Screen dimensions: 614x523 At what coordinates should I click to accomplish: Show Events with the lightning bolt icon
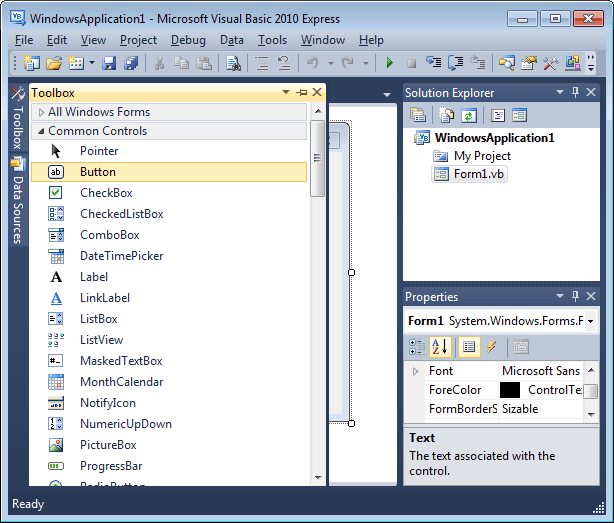tap(491, 347)
